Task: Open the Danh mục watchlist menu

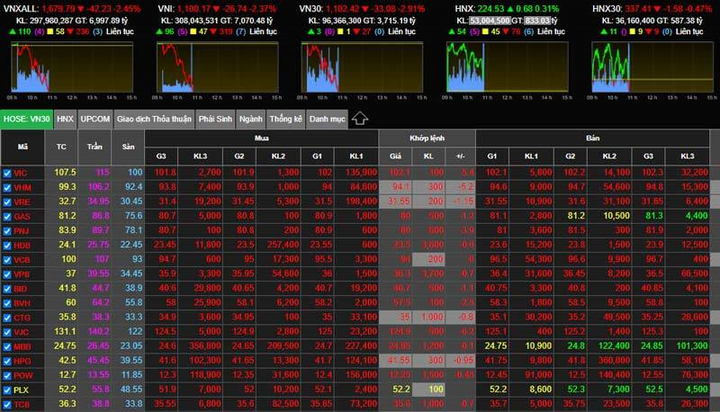Action: point(326,119)
